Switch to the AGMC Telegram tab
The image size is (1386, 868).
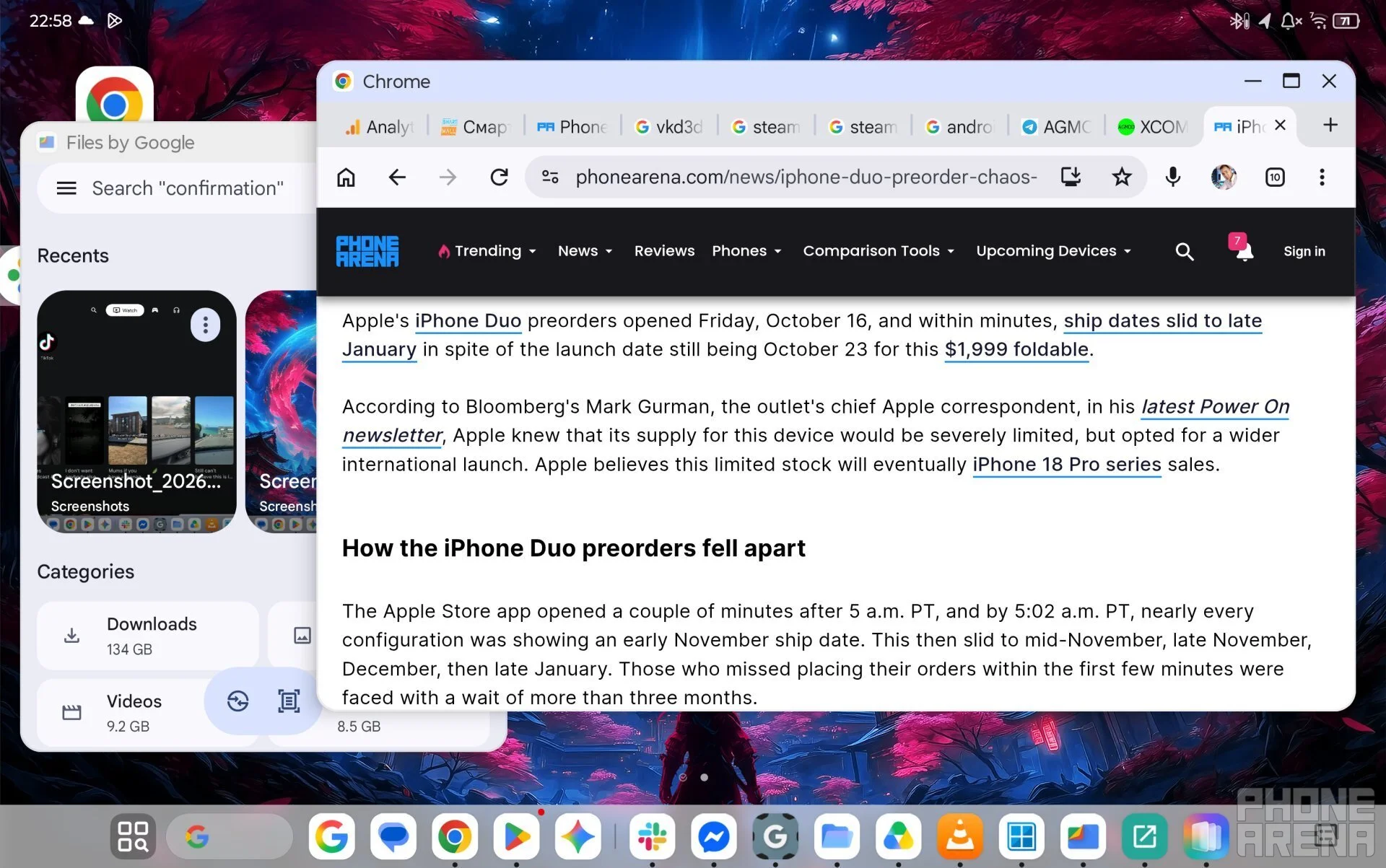point(1055,127)
